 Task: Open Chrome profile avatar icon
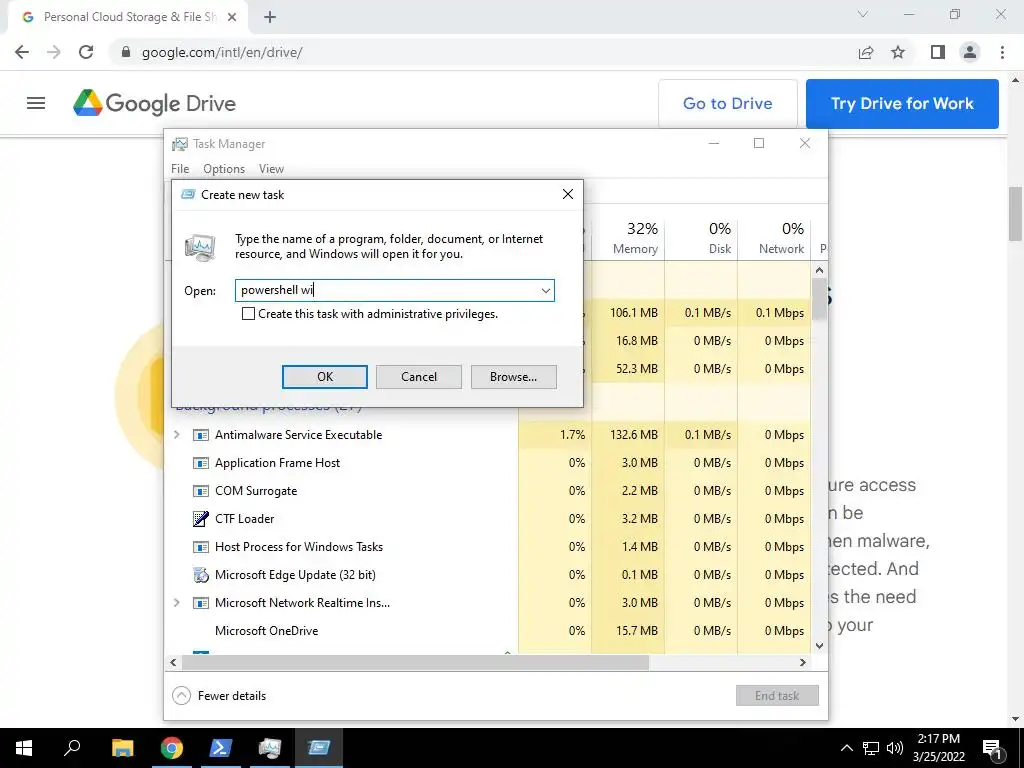pyautogui.click(x=970, y=52)
